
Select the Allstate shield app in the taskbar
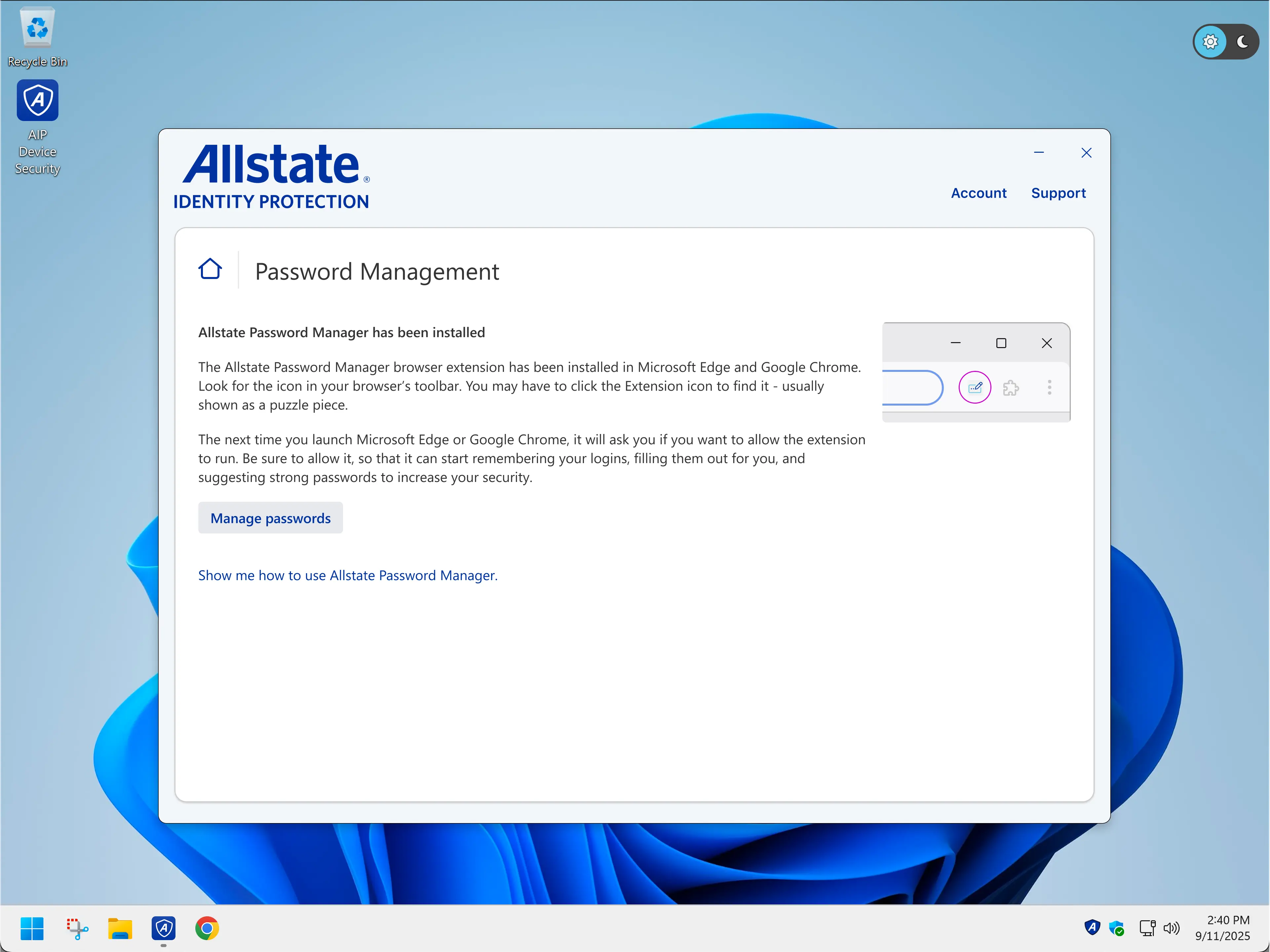[164, 929]
